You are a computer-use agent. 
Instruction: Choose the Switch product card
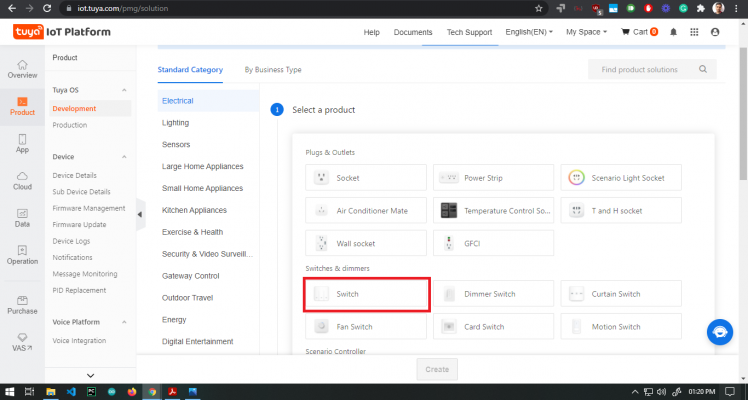tap(367, 294)
